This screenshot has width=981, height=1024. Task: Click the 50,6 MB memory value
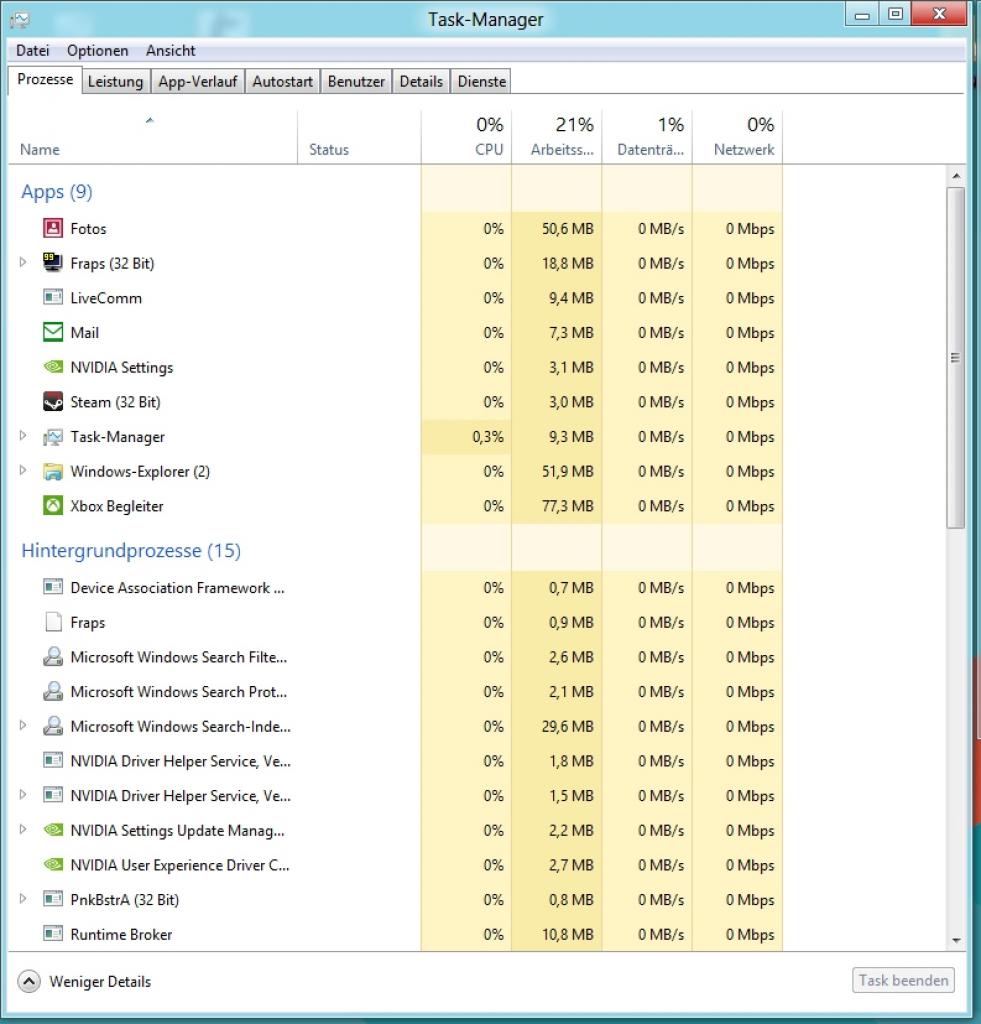pos(568,229)
